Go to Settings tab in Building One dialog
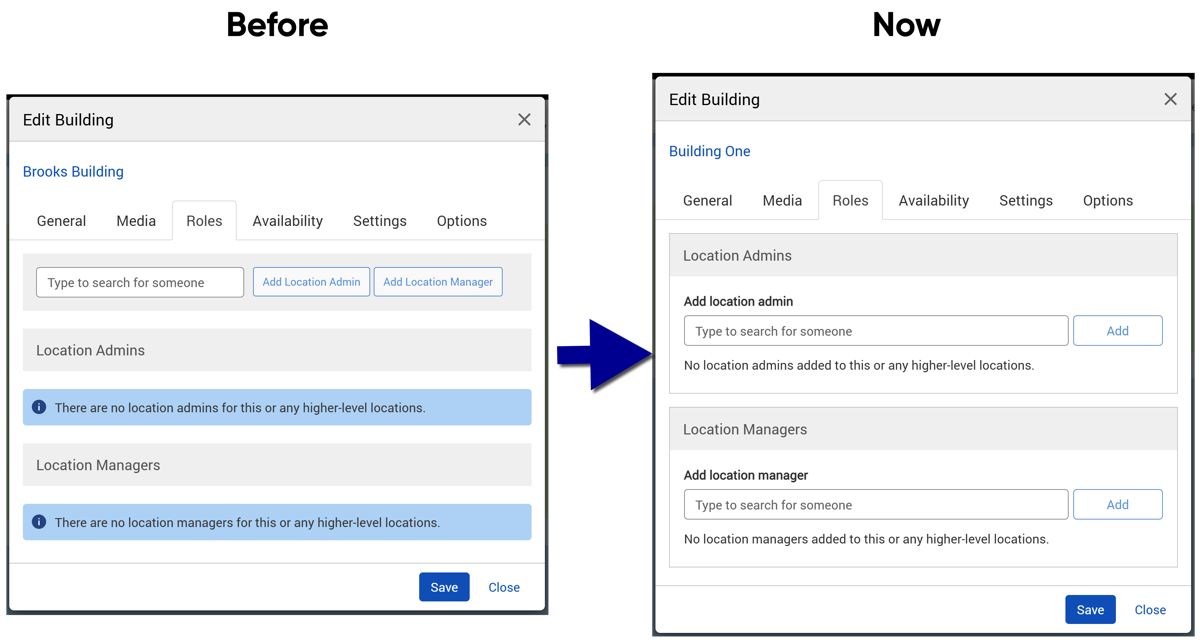This screenshot has height=640, width=1200. [1025, 200]
